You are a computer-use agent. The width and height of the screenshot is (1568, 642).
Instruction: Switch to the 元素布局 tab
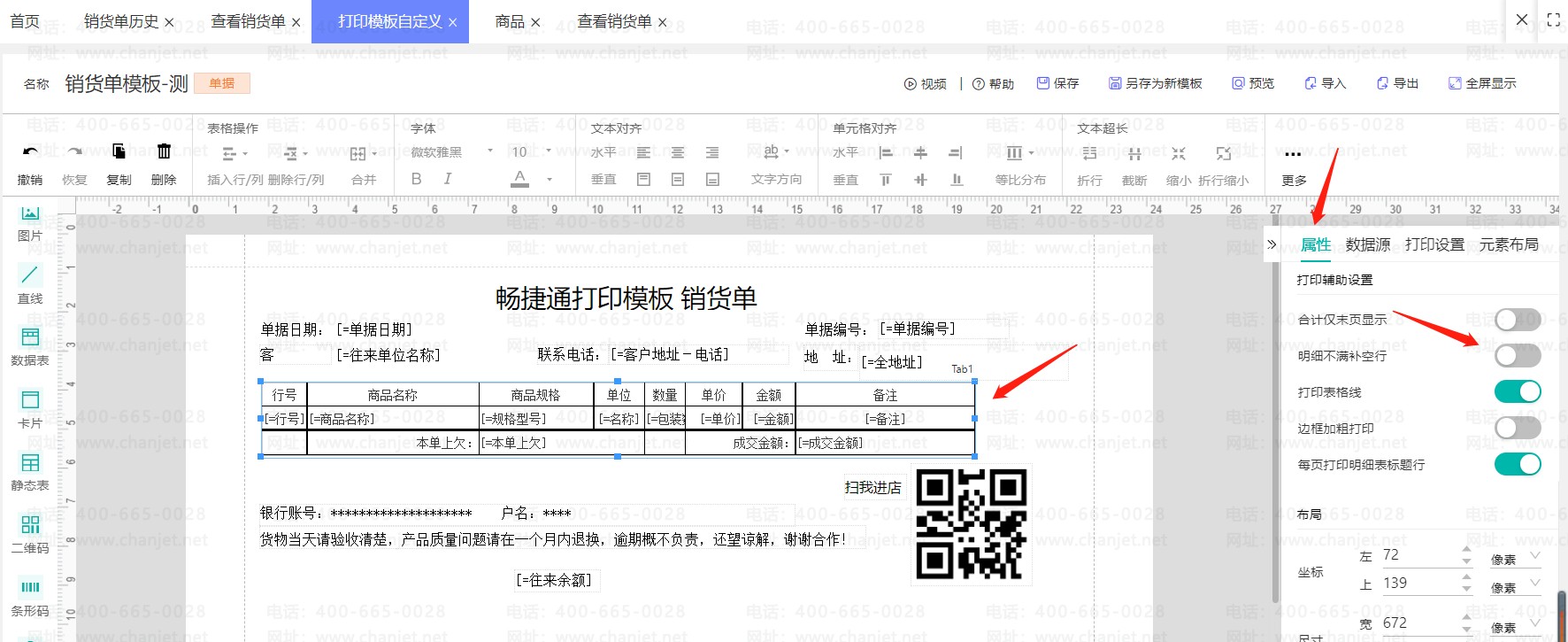pos(1509,244)
